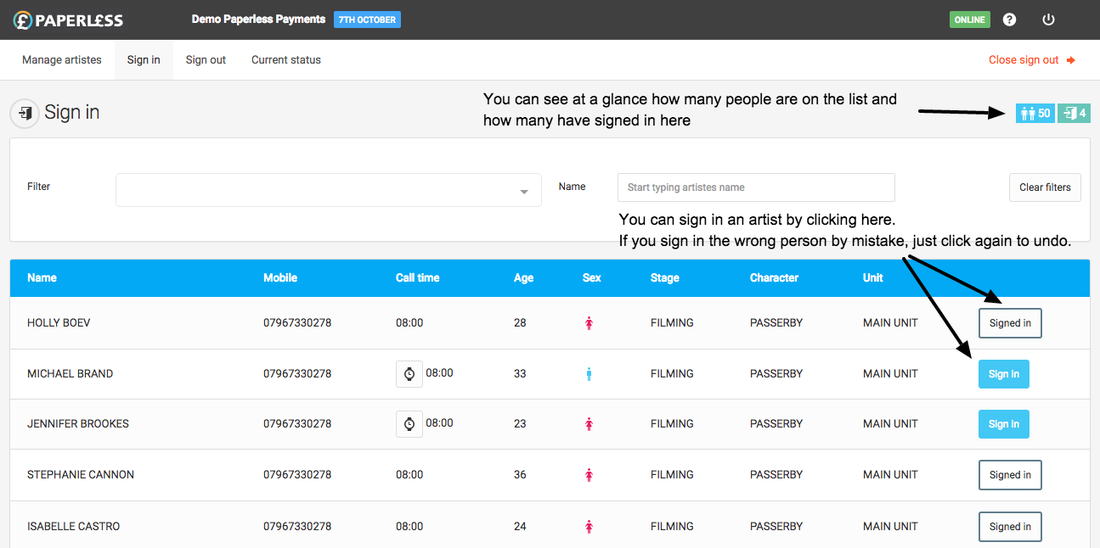The height and width of the screenshot is (548, 1100).
Task: Click Jennifer Brookes' call time clock icon
Action: click(x=409, y=424)
